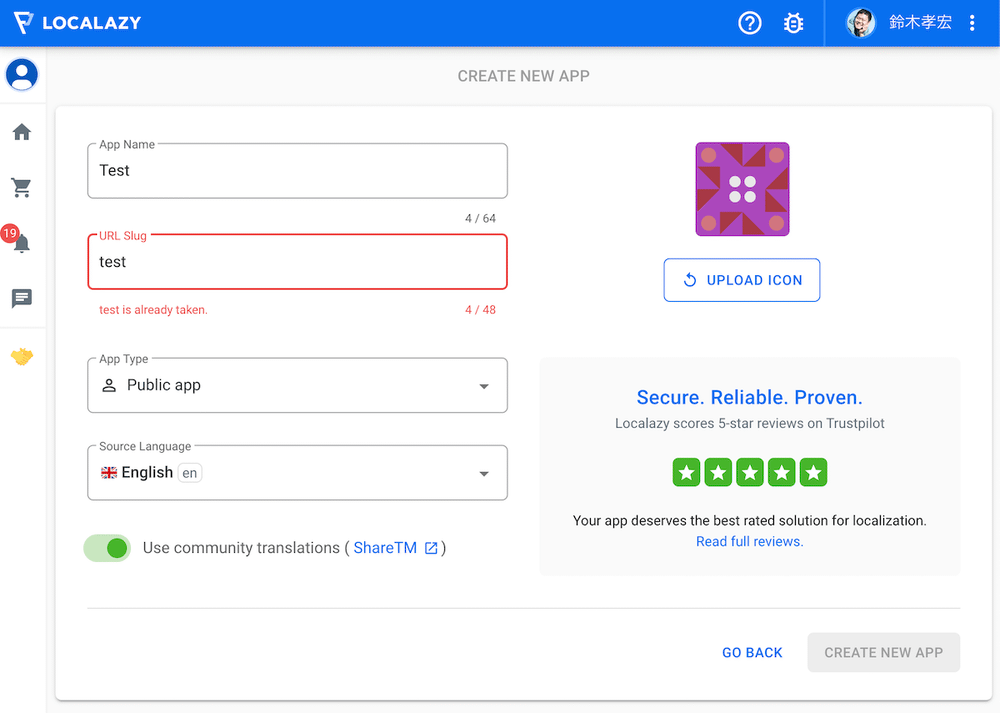Go to Home in the sidebar
Screen dimensions: 1000x713
(x=22, y=132)
